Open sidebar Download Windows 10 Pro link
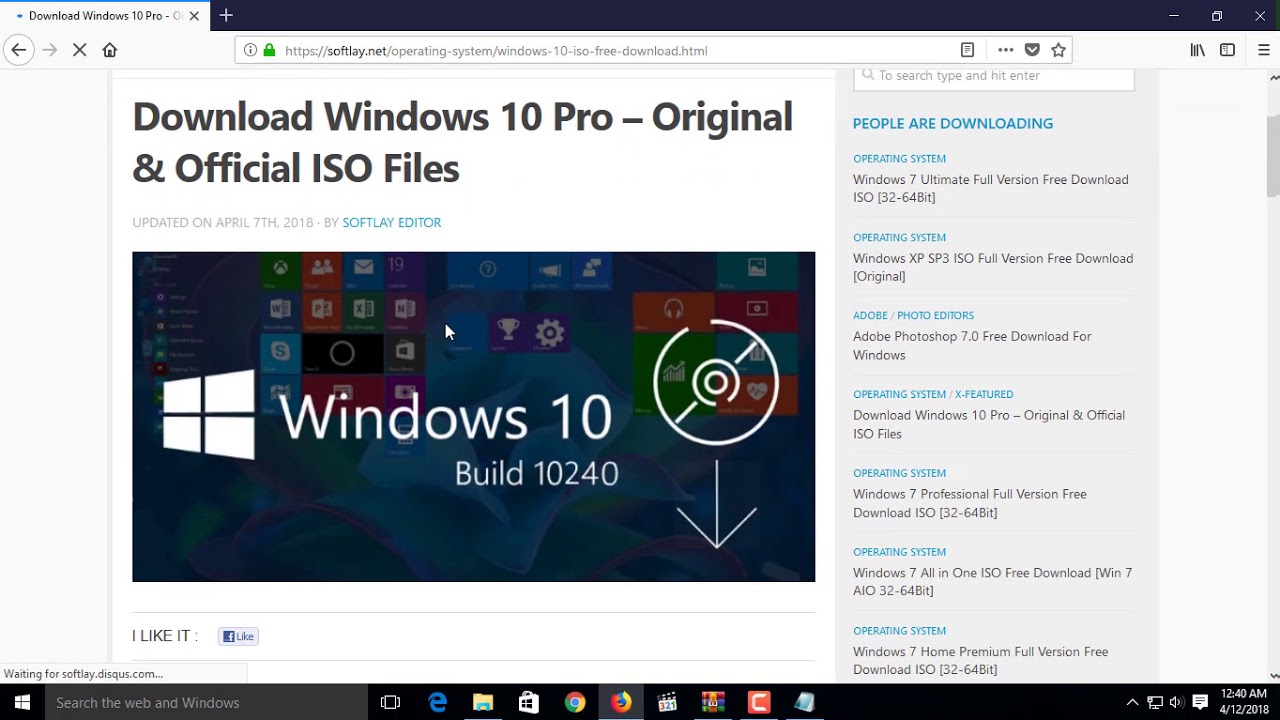Image resolution: width=1280 pixels, height=720 pixels. (989, 424)
